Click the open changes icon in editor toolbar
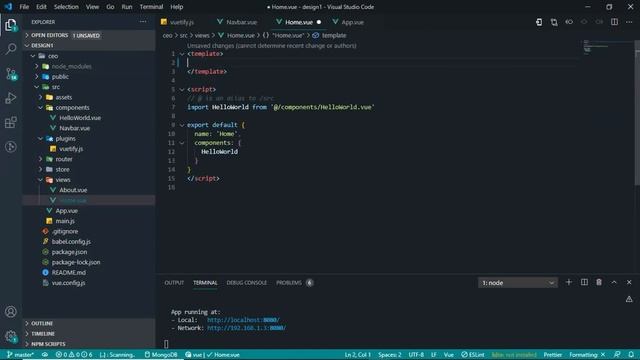640x360 pixels. (539, 22)
